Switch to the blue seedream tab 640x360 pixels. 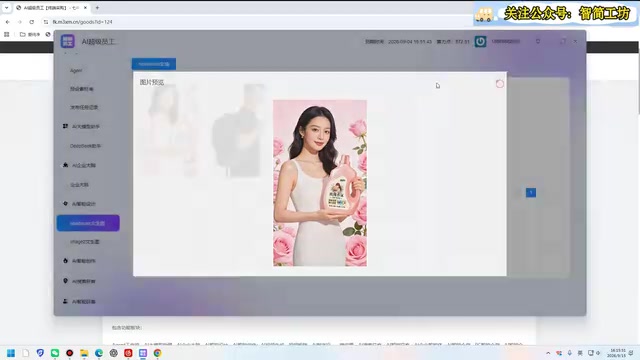pyautogui.click(x=153, y=64)
